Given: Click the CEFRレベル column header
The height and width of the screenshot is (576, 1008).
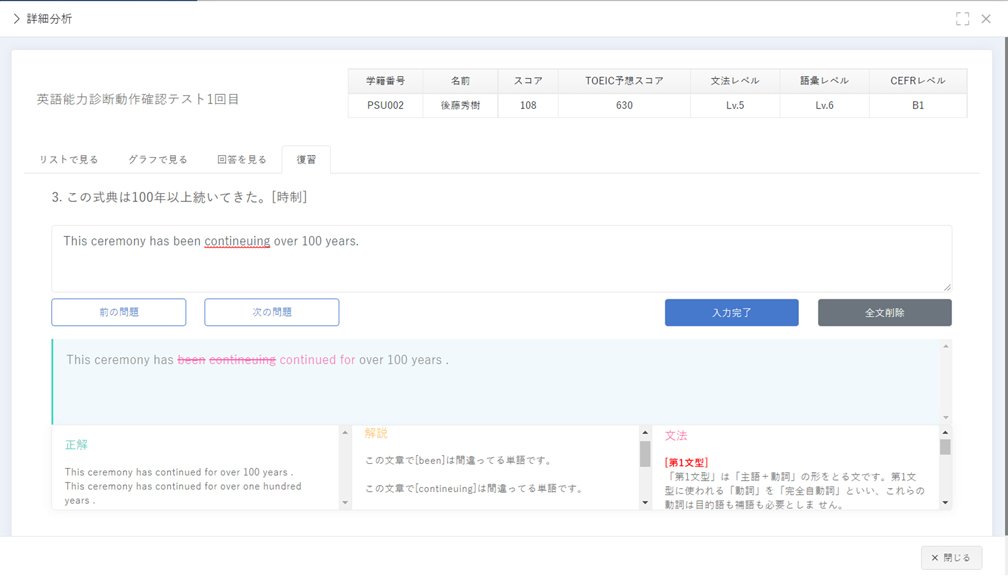Looking at the screenshot, I should coord(918,81).
